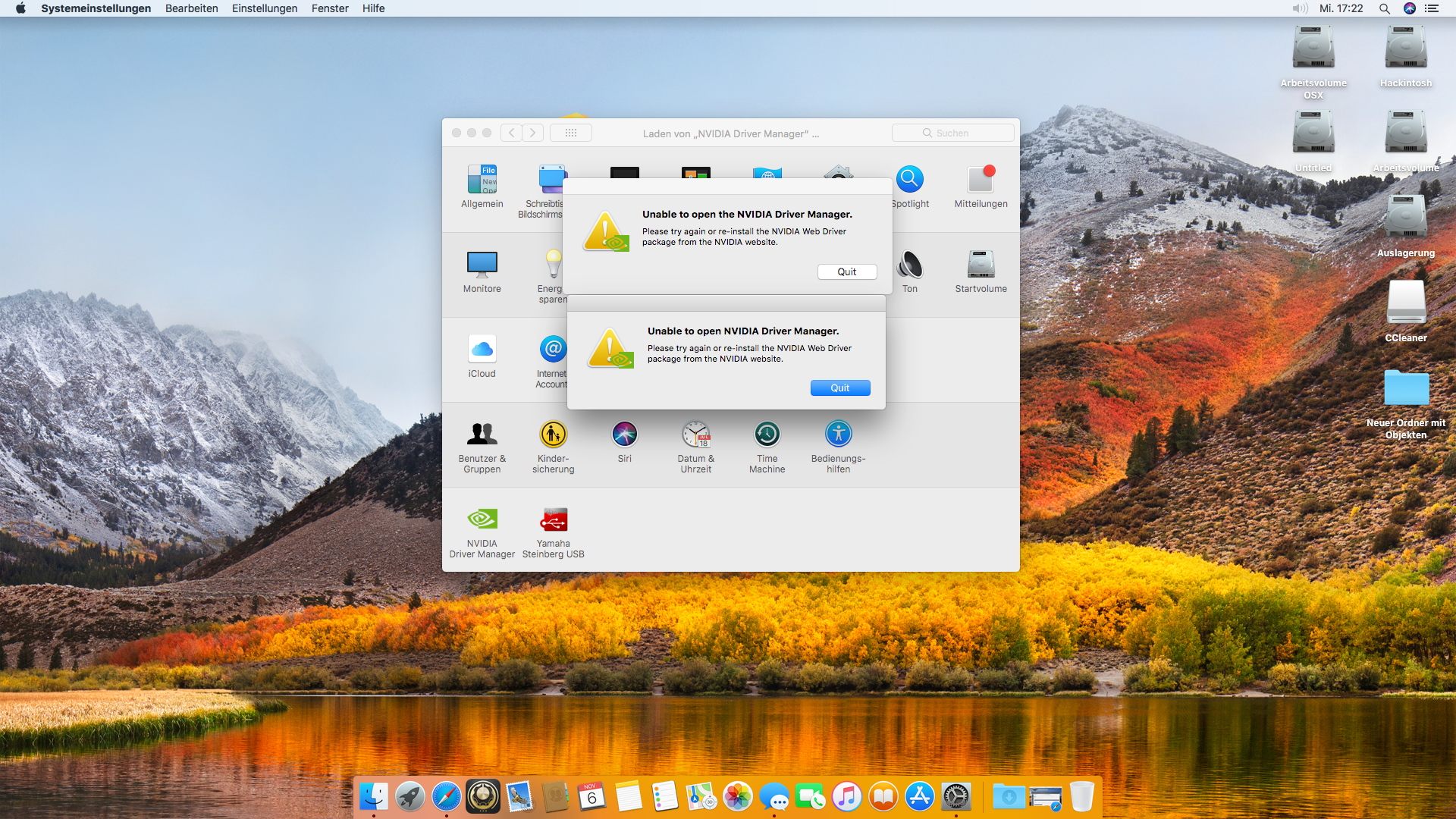Open the Spotlight preference pane

[910, 187]
